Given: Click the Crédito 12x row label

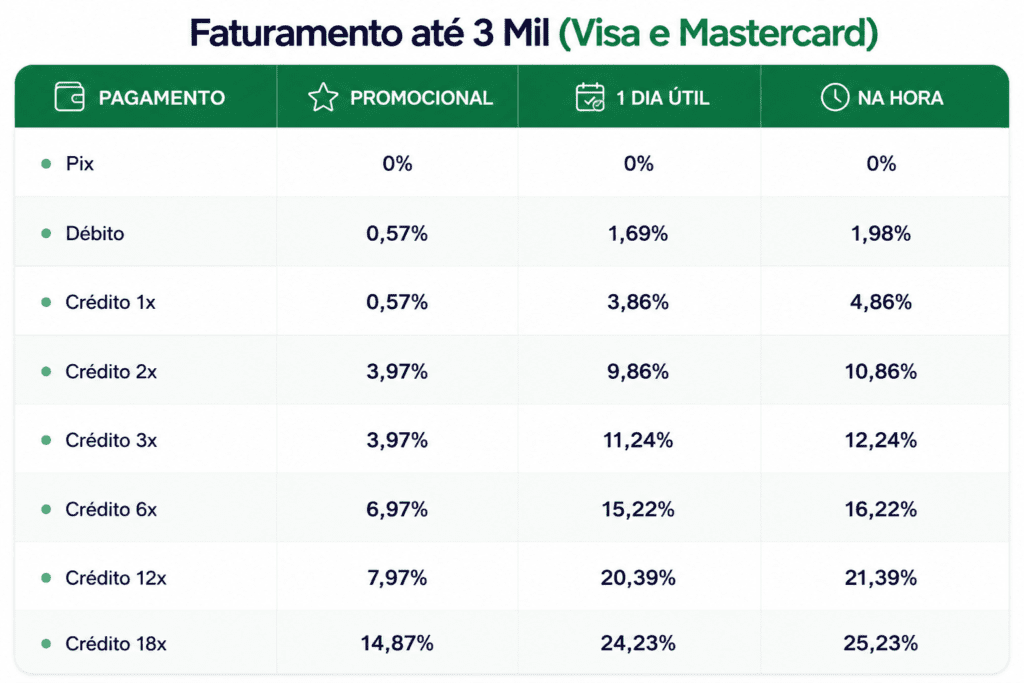Looking at the screenshot, I should (116, 578).
